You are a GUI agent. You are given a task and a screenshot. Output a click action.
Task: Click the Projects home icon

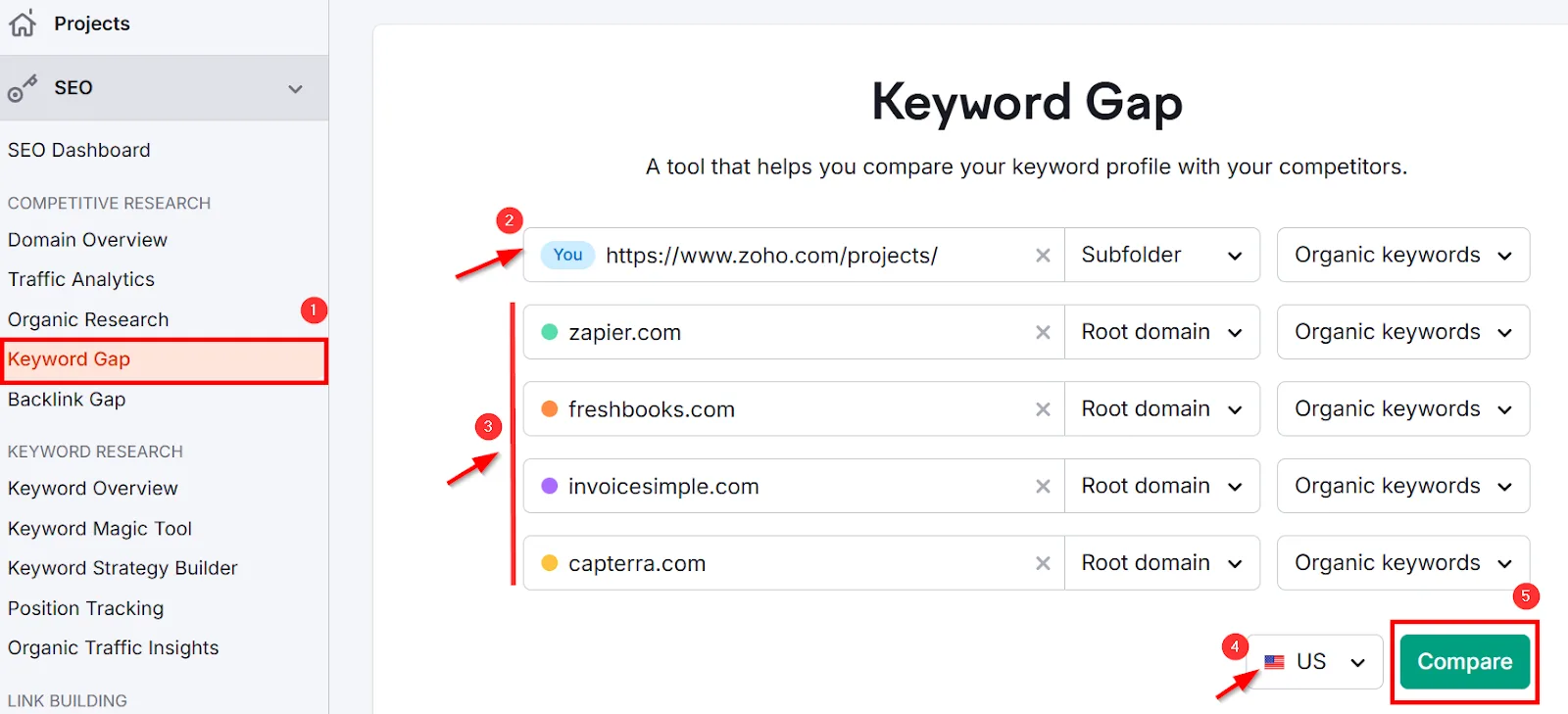(23, 23)
